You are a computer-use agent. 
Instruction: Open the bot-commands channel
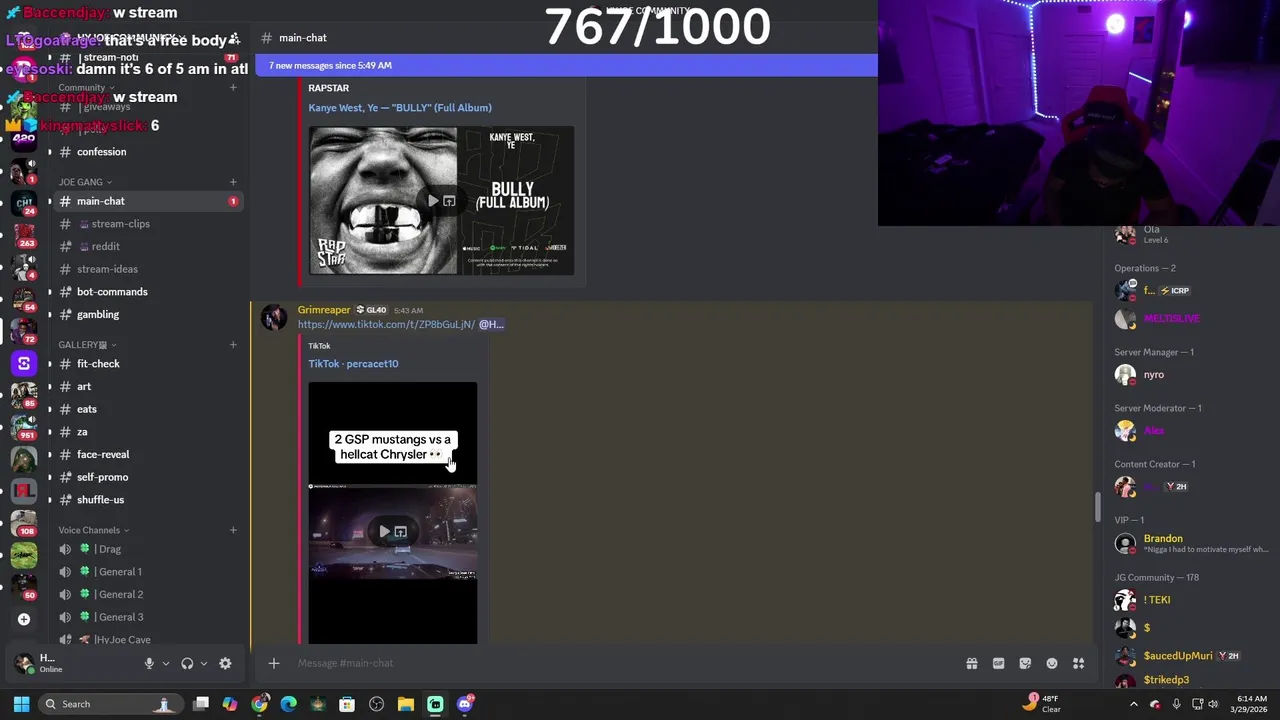pyautogui.click(x=146, y=292)
